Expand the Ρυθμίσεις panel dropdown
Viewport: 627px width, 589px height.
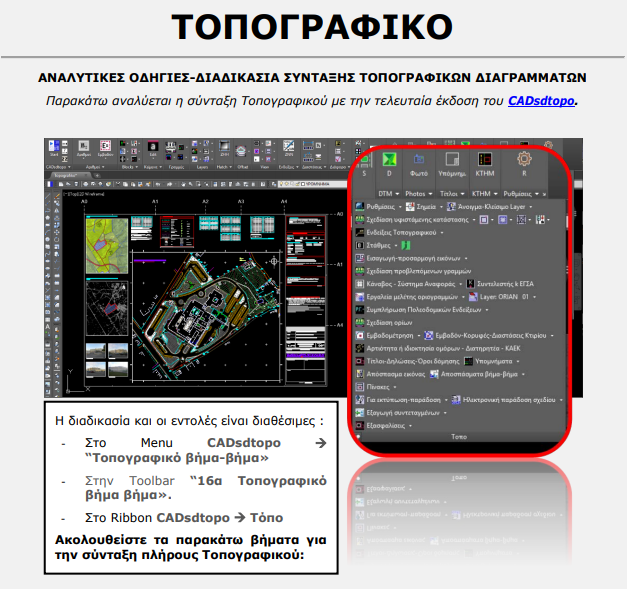pyautogui.click(x=537, y=194)
